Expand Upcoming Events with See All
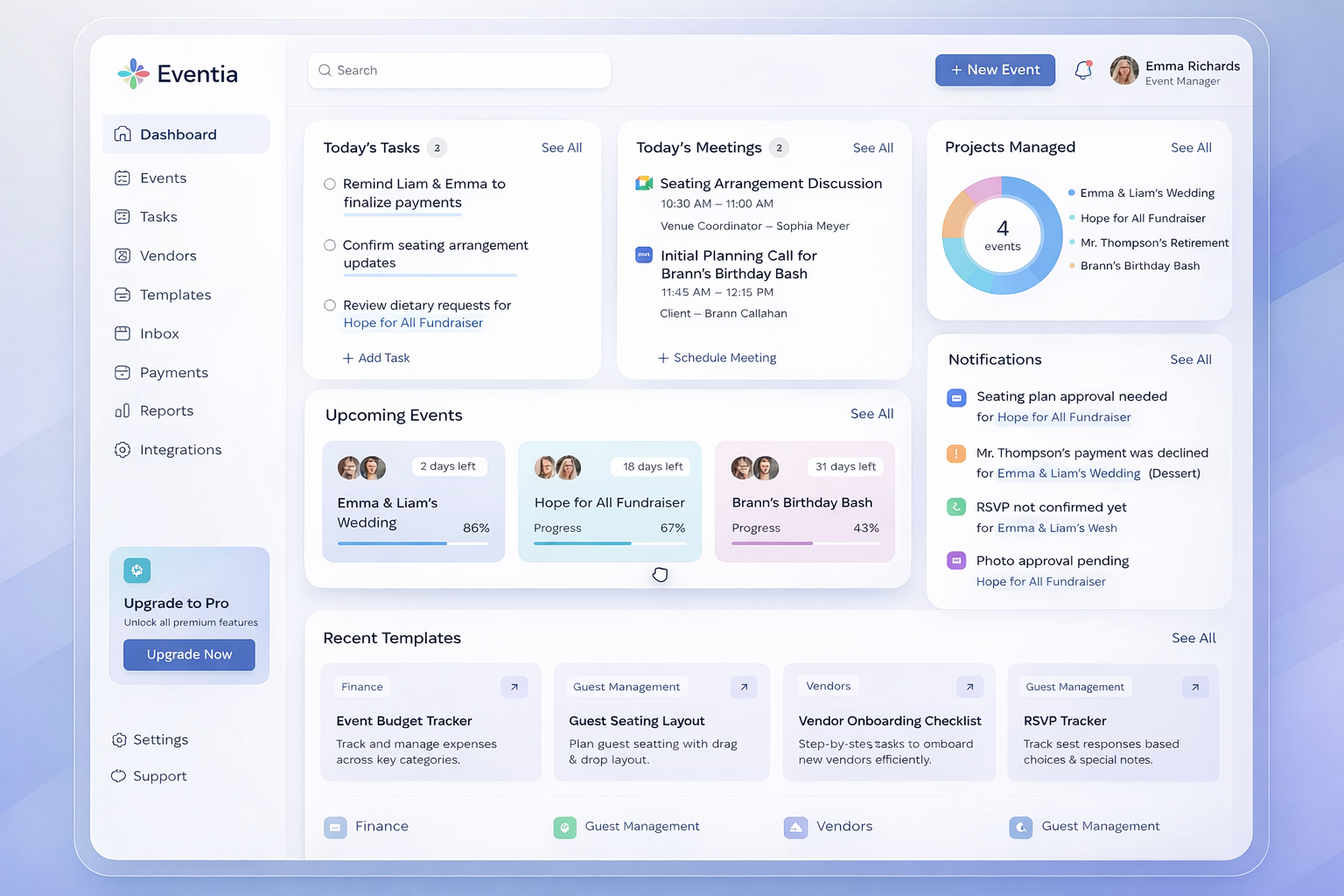 (x=871, y=414)
